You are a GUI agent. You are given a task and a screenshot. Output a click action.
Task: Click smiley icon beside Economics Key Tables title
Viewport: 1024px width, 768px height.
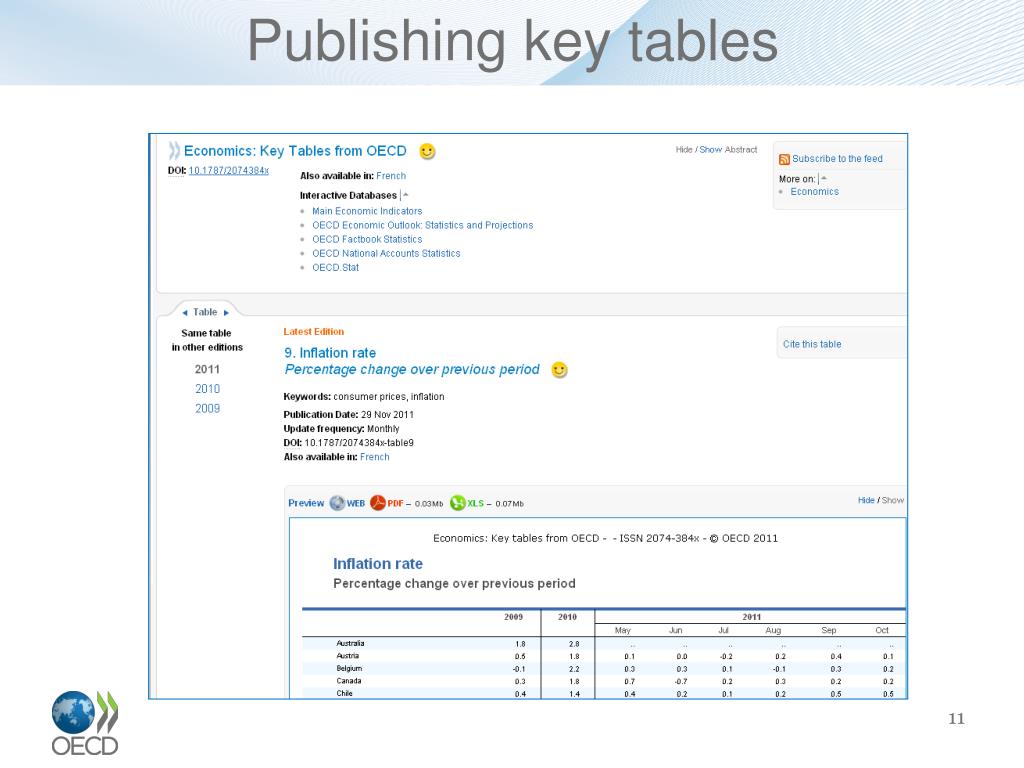tap(427, 152)
